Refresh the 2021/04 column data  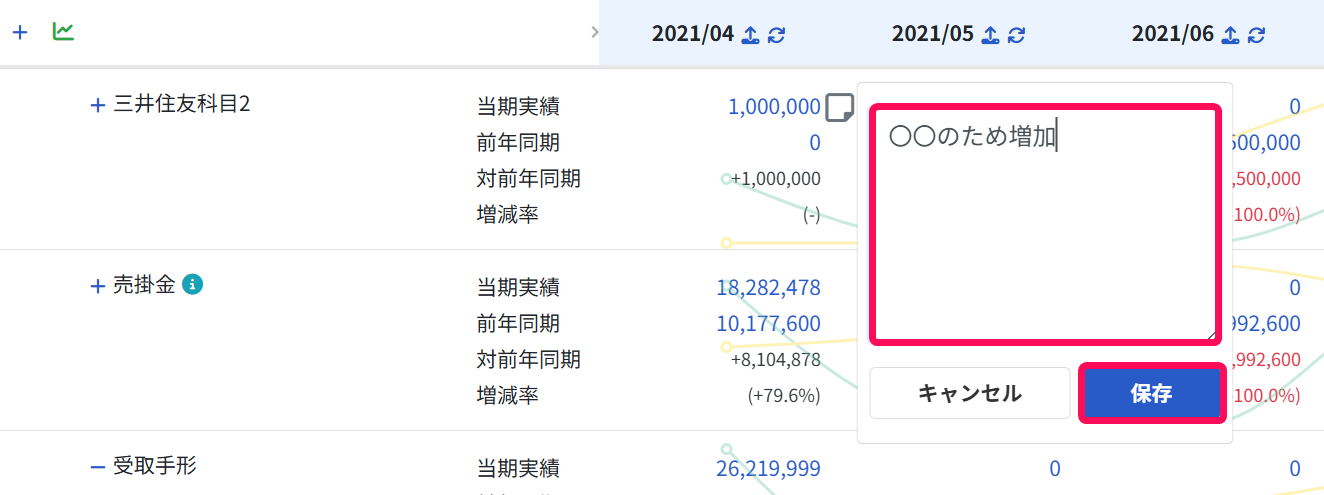pyautogui.click(x=776, y=34)
